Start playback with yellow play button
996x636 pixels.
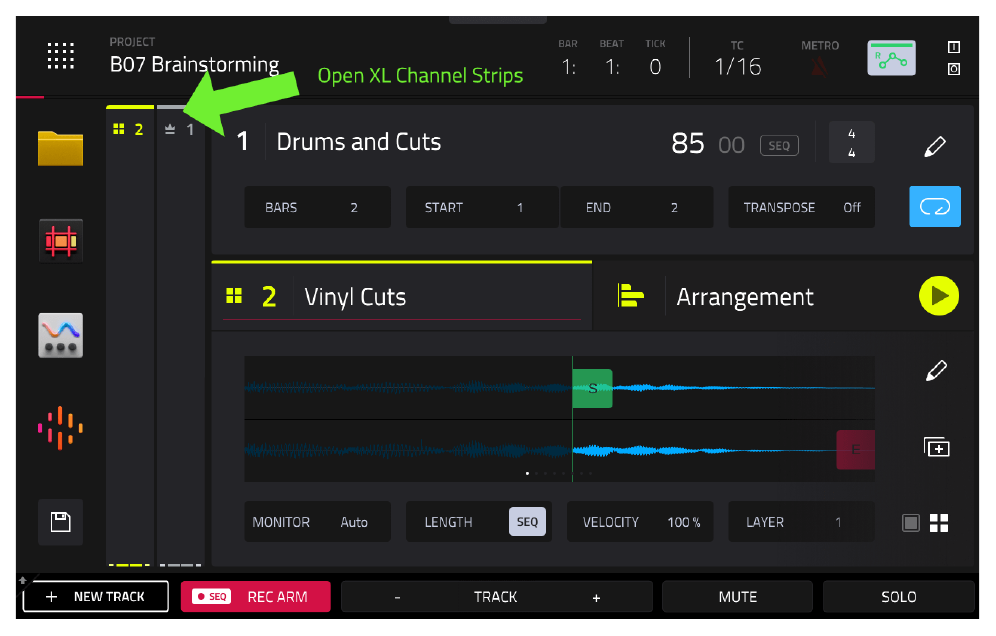point(938,295)
